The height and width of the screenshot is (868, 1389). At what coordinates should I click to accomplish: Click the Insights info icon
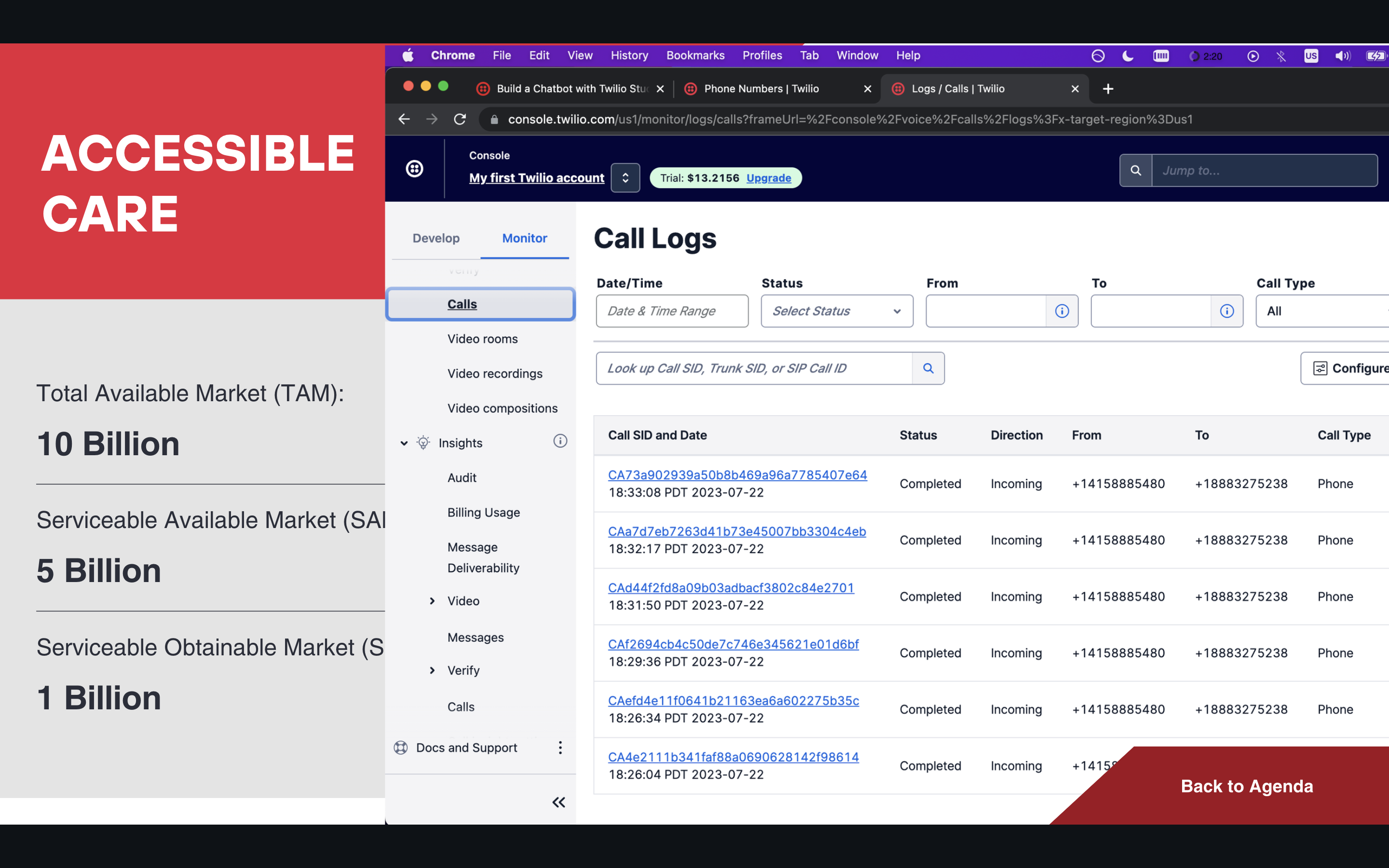click(559, 441)
